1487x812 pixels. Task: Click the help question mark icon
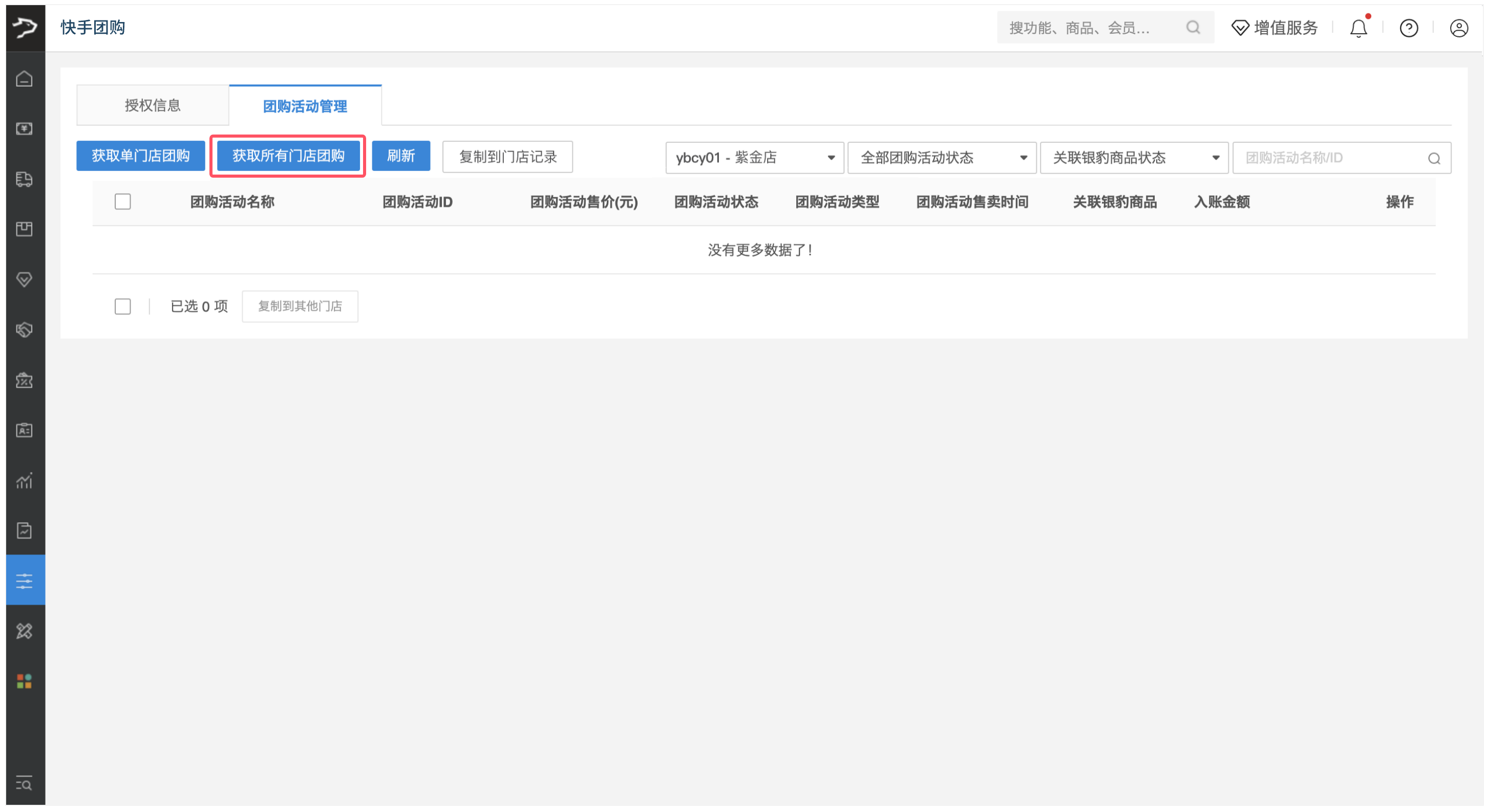pyautogui.click(x=1409, y=28)
